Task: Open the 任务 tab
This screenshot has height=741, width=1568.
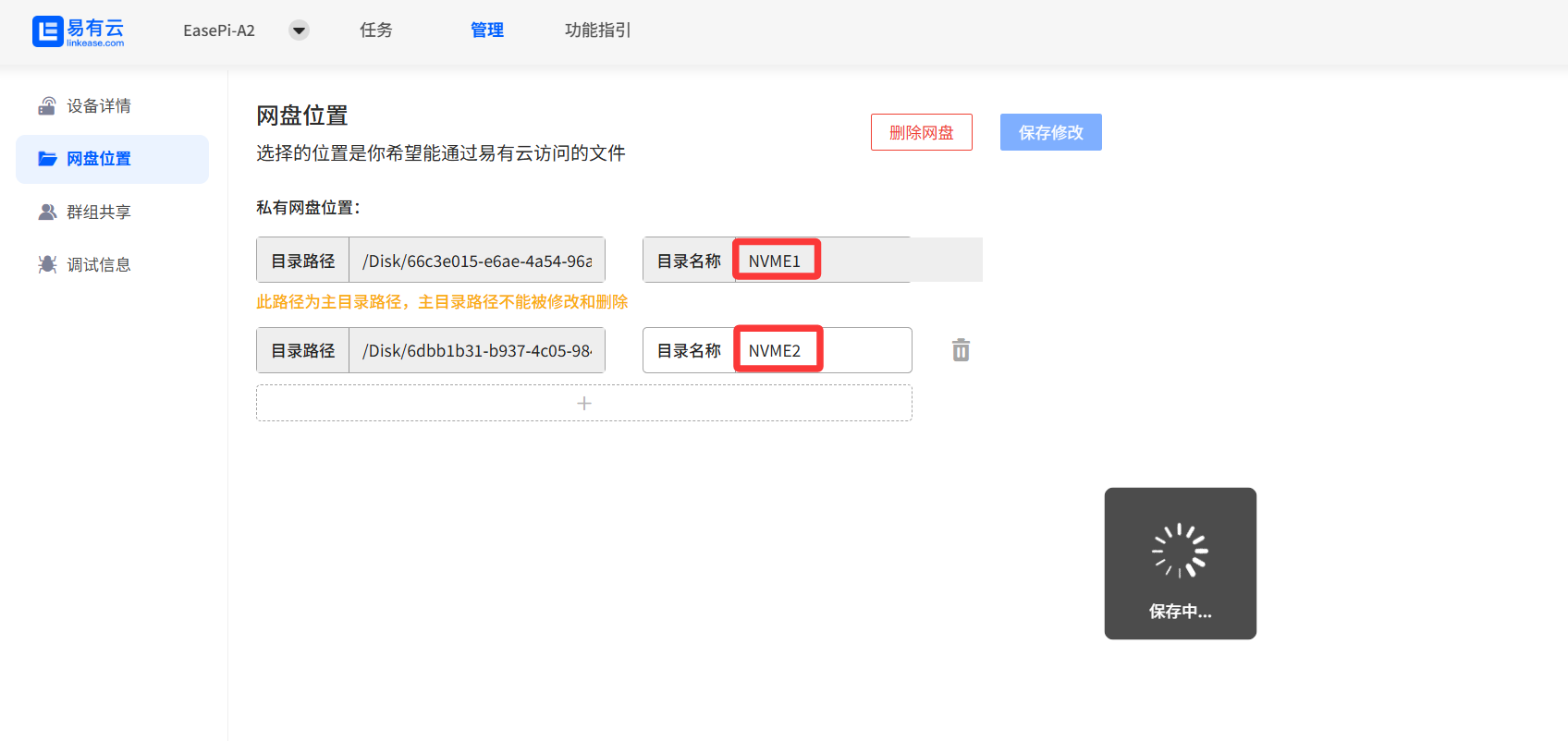Action: pos(376,30)
